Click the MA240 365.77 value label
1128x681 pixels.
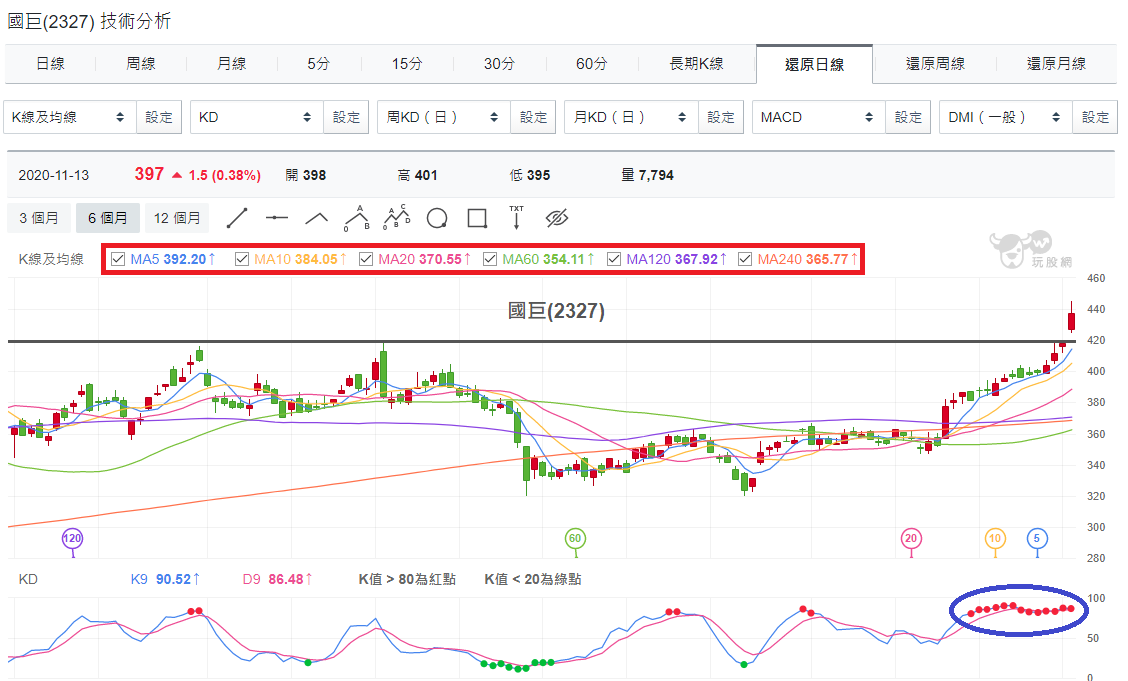click(807, 259)
